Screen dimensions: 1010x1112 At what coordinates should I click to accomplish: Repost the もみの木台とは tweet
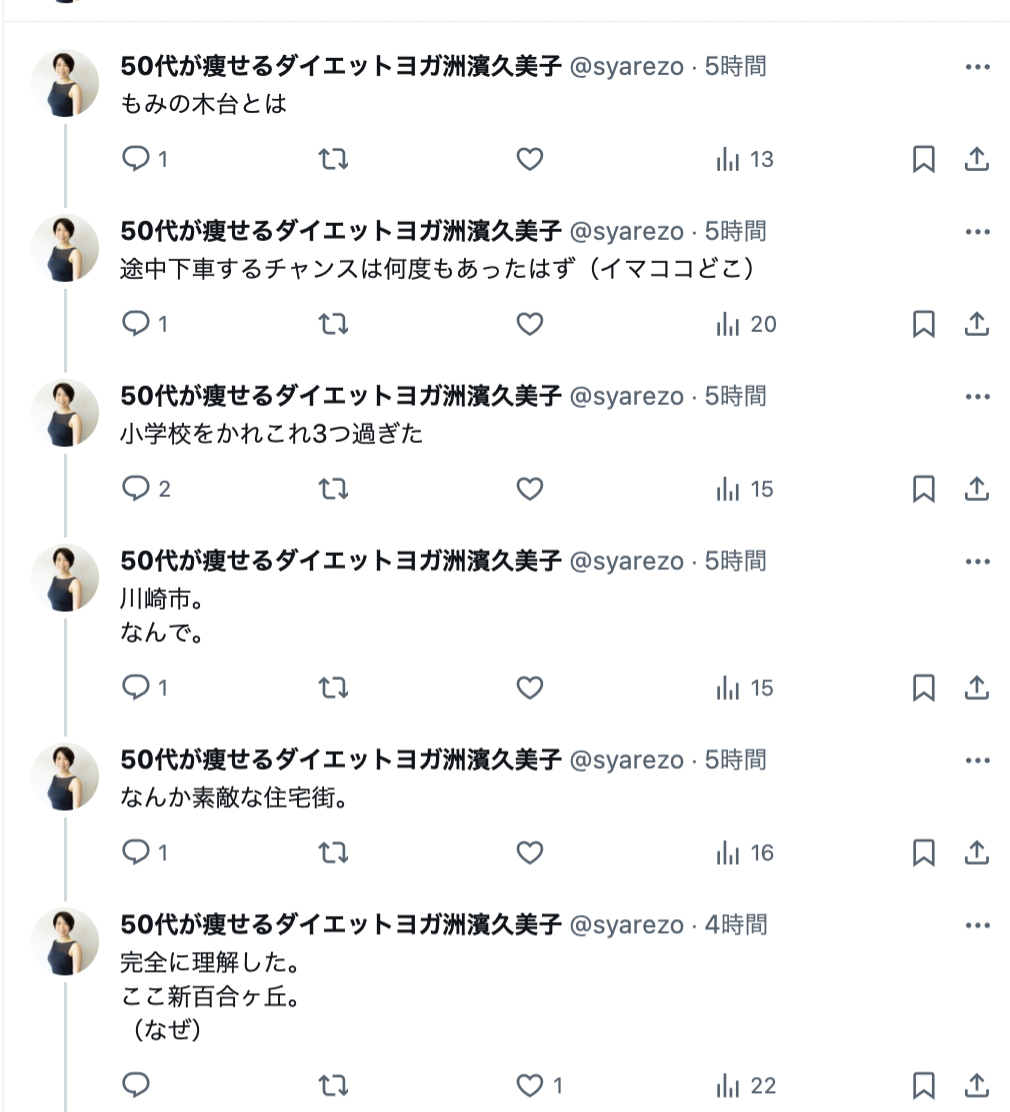coord(332,159)
